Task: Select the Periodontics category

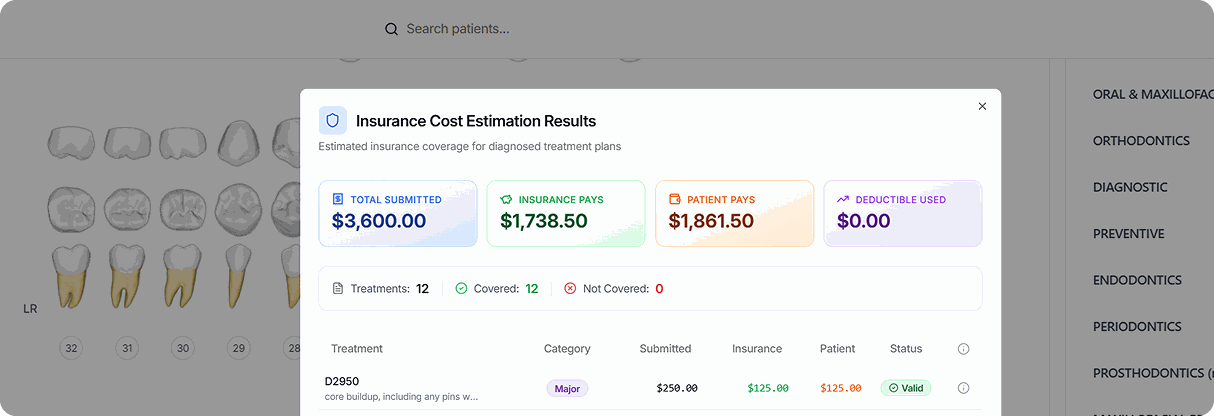Action: click(x=1137, y=326)
